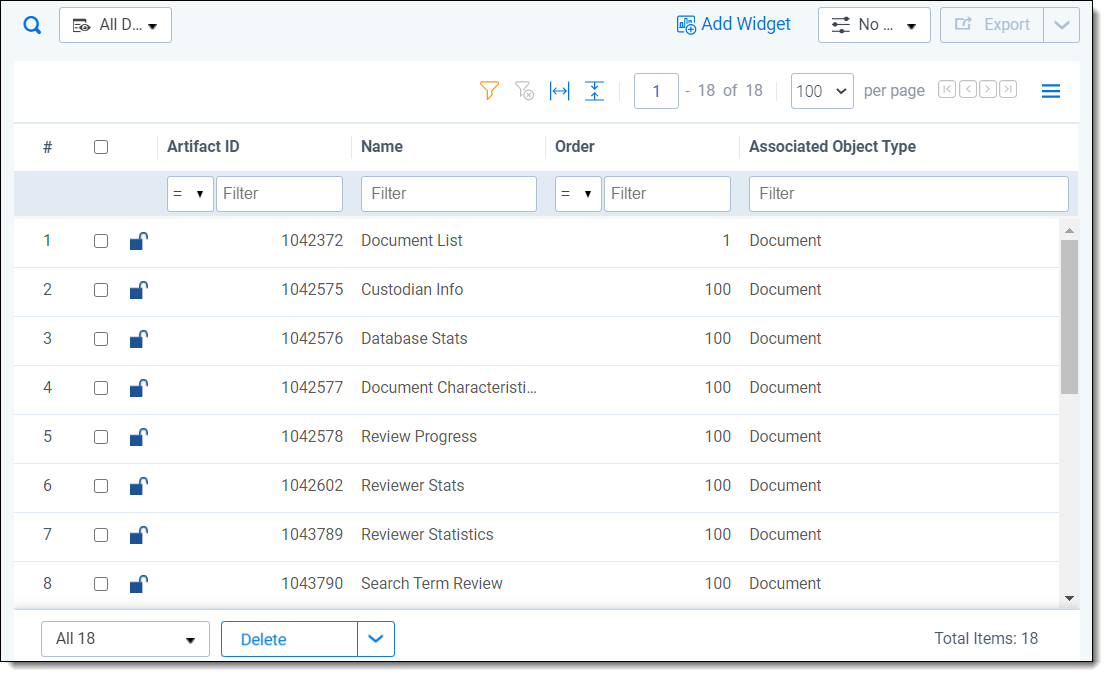Click the Name filter input field
The width and height of the screenshot is (1108, 677).
[448, 194]
